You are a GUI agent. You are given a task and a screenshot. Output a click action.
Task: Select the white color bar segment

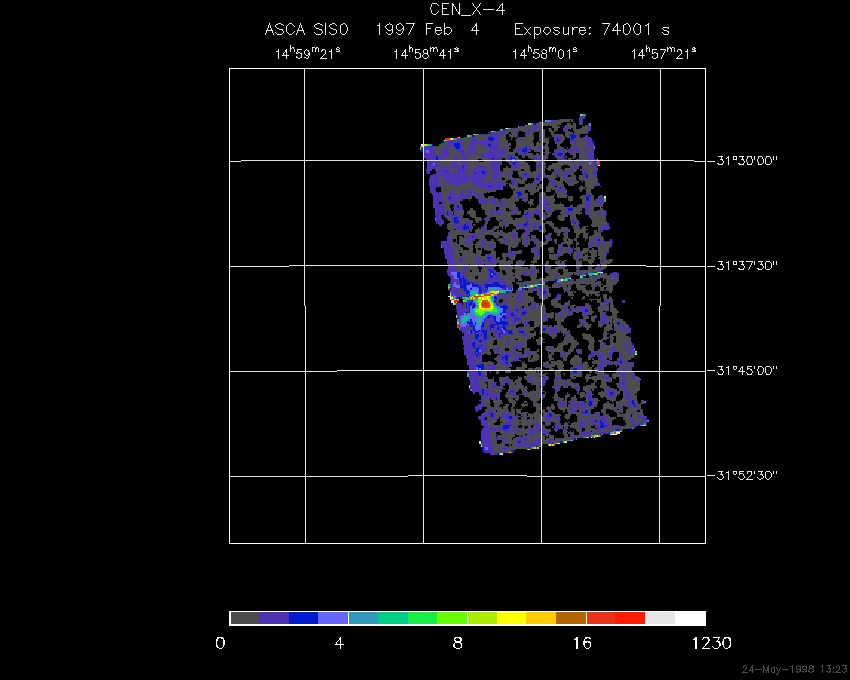[690, 618]
